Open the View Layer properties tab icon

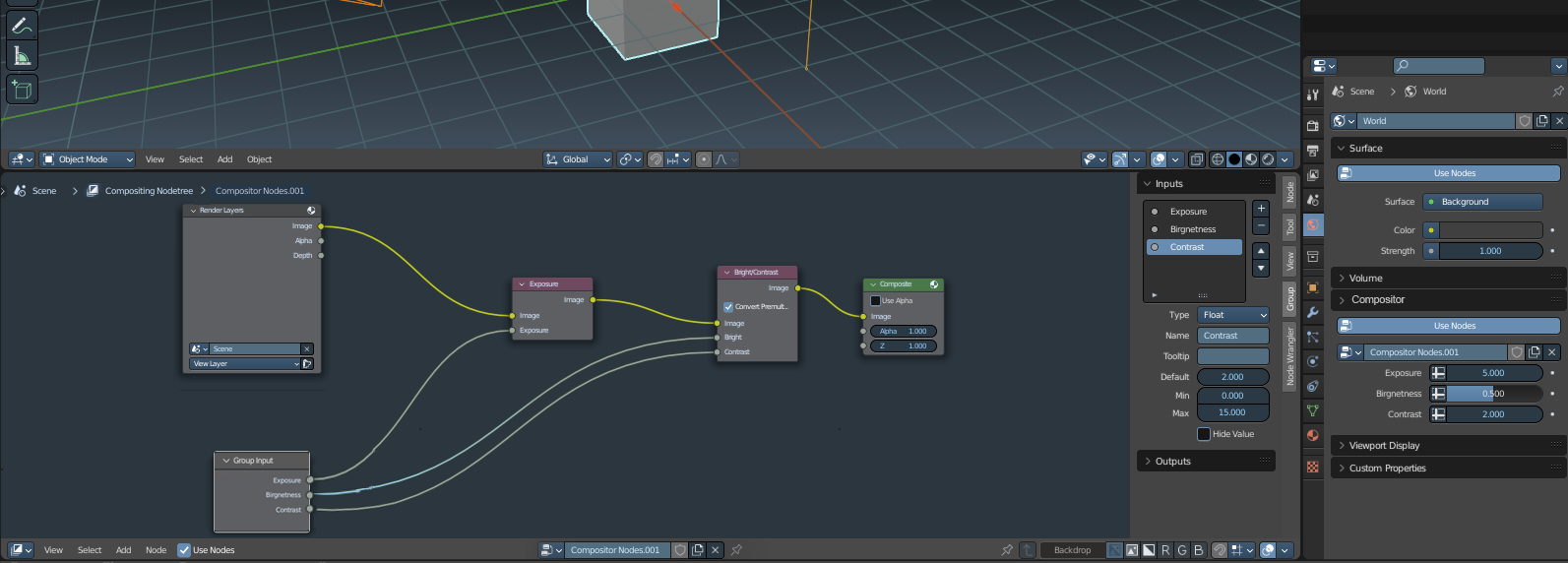pos(1313,175)
